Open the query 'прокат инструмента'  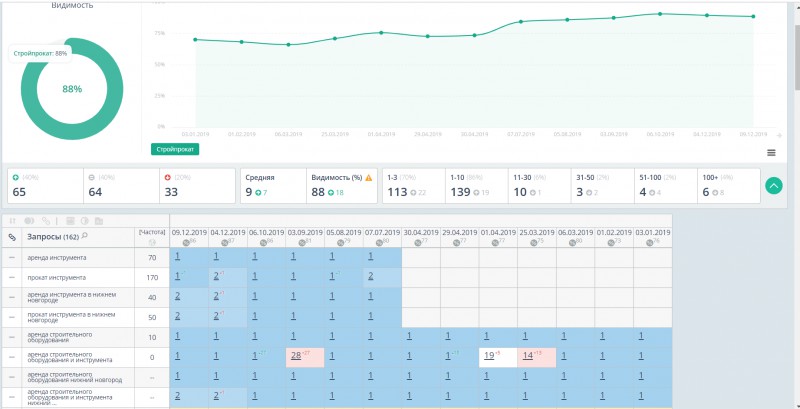coord(57,278)
